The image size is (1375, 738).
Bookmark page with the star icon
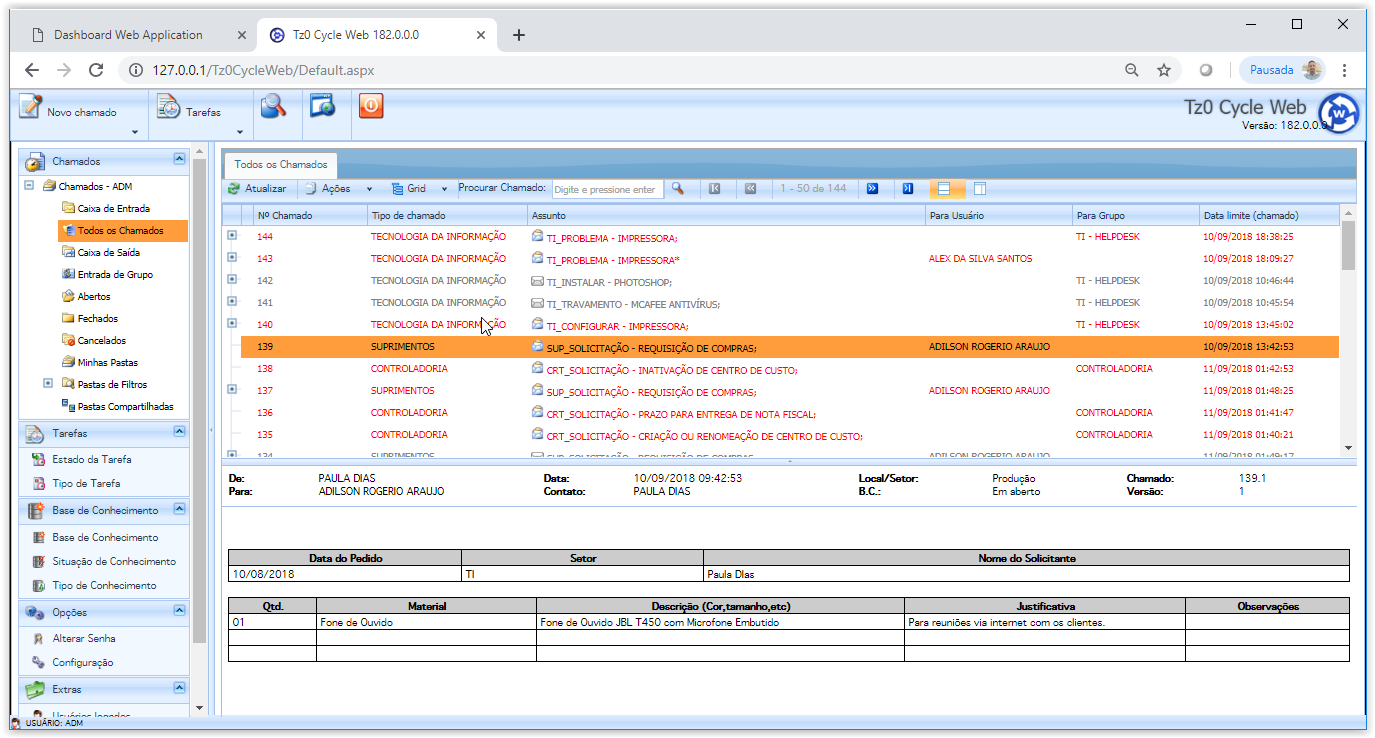pos(1164,70)
